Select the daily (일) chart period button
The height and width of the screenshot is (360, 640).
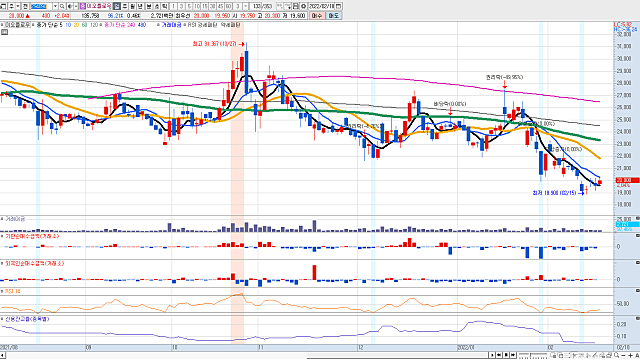point(117,7)
